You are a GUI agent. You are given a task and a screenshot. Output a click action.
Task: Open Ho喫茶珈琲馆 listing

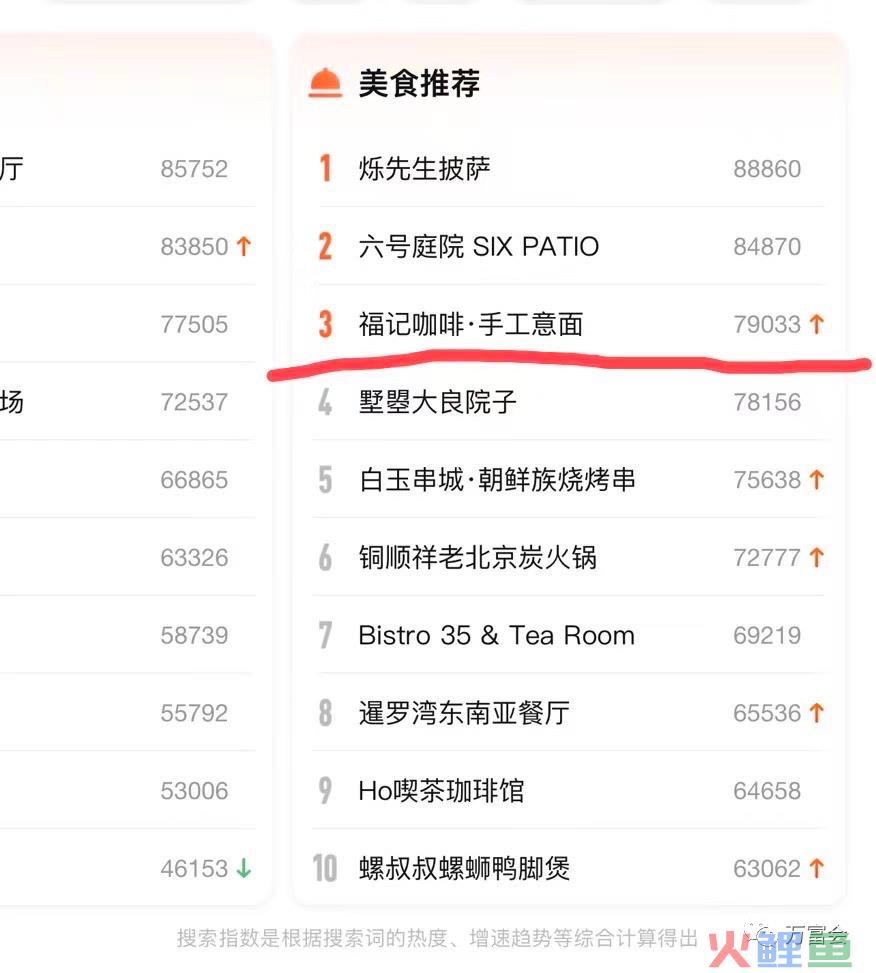pos(441,791)
